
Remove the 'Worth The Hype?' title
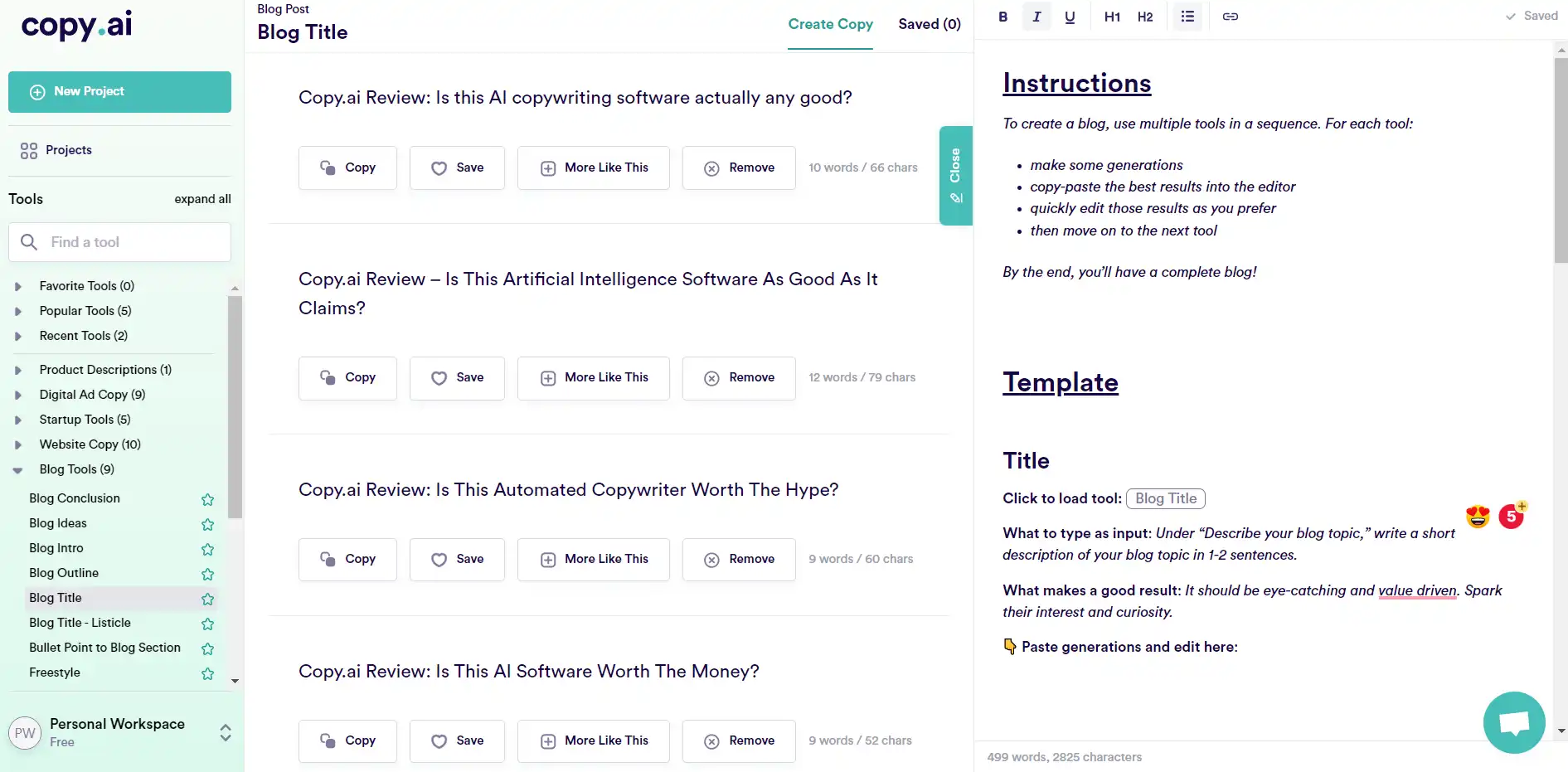point(739,560)
